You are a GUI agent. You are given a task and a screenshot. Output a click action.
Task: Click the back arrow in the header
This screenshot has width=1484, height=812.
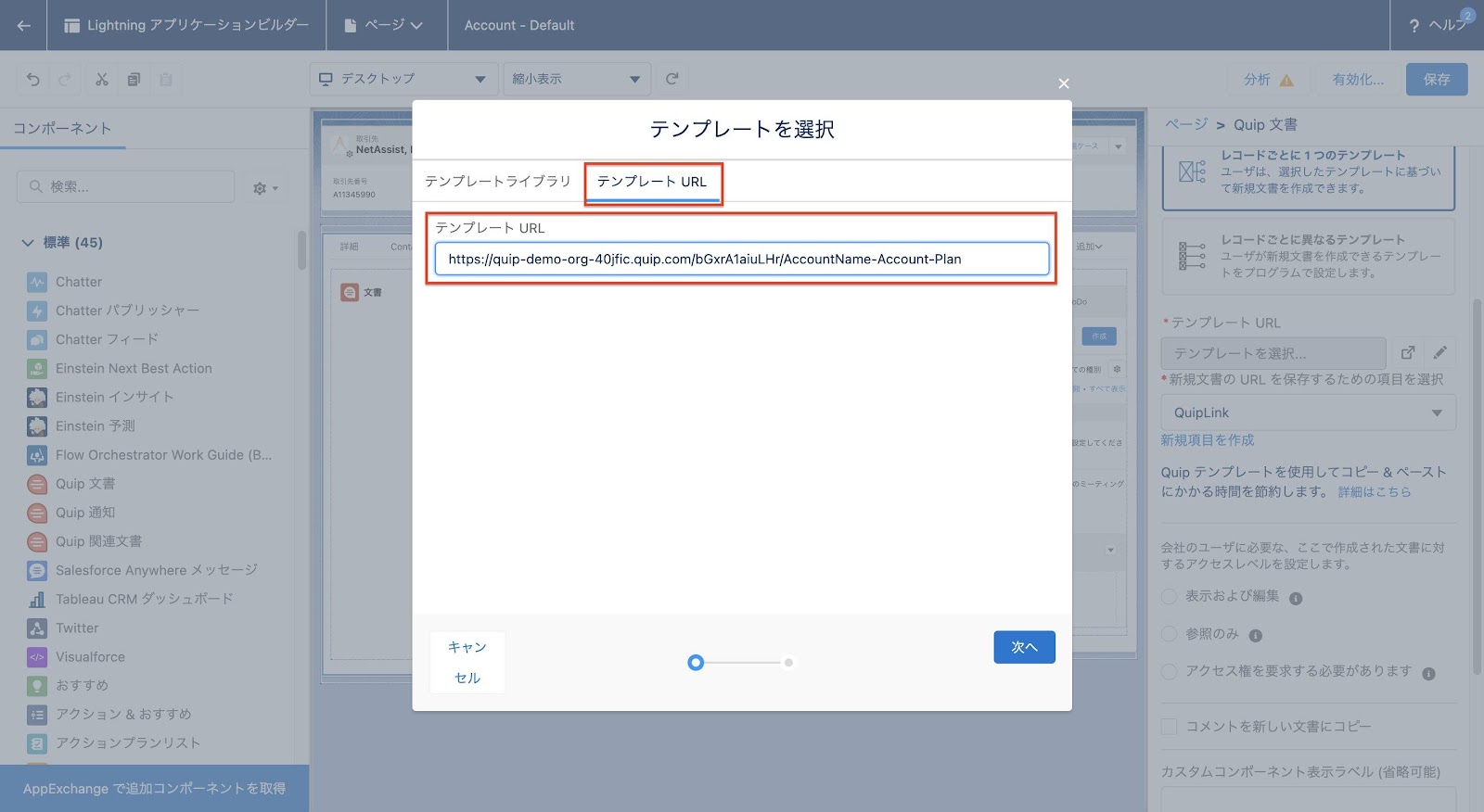point(24,26)
